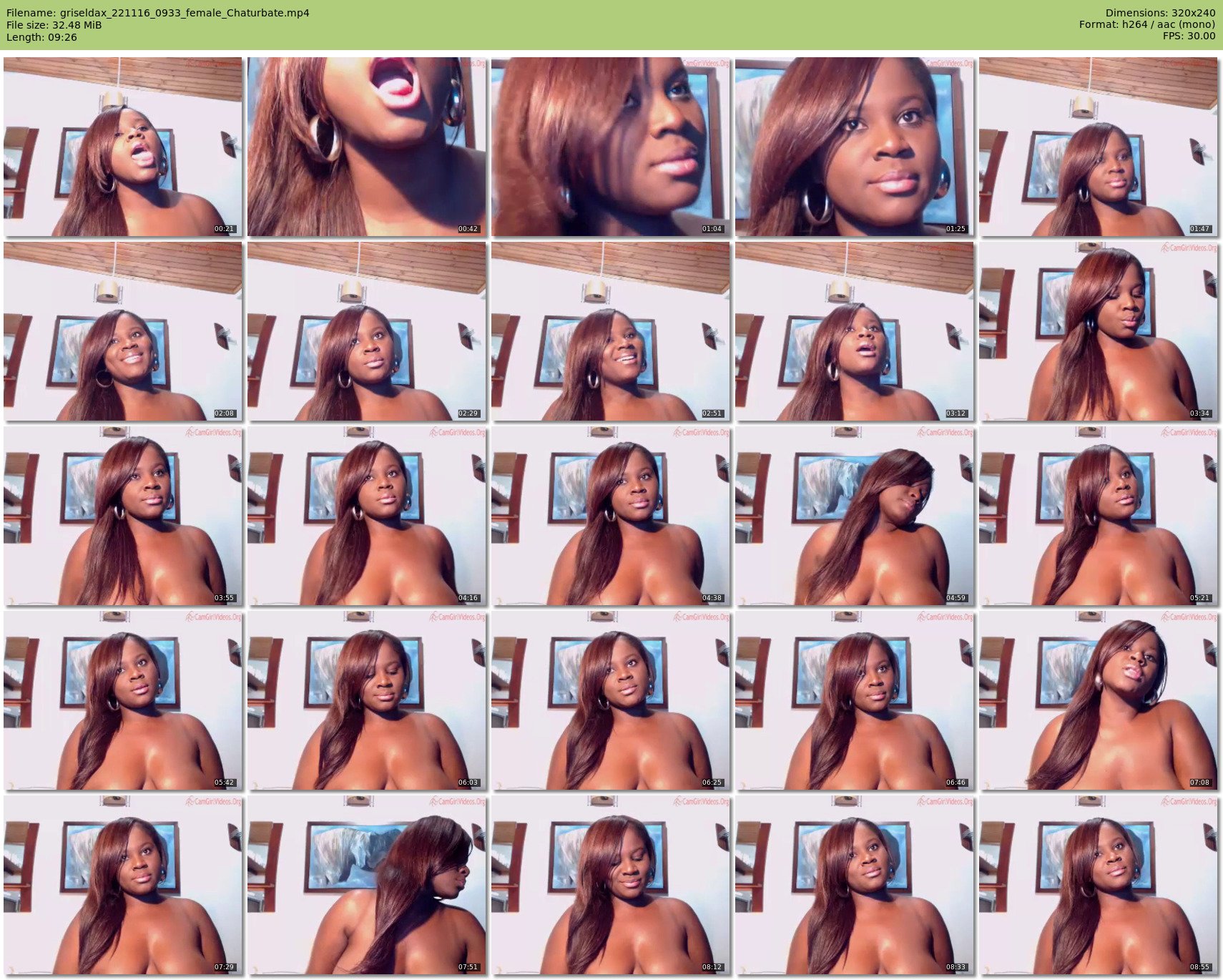Click the 'Format: h264 / aac (mono)' text

click(x=1147, y=24)
